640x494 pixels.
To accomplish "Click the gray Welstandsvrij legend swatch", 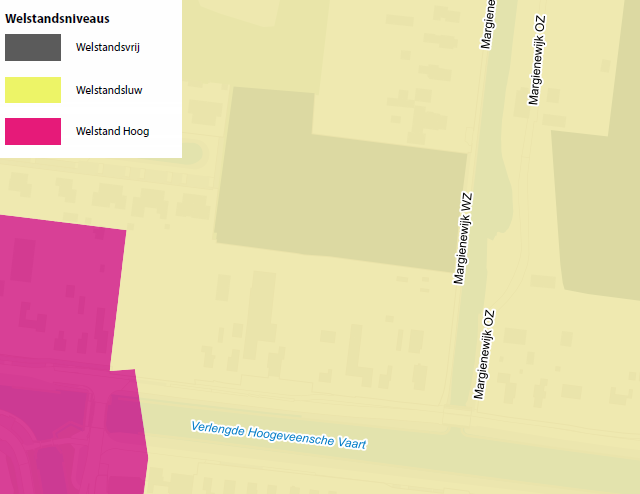I will coord(33,47).
